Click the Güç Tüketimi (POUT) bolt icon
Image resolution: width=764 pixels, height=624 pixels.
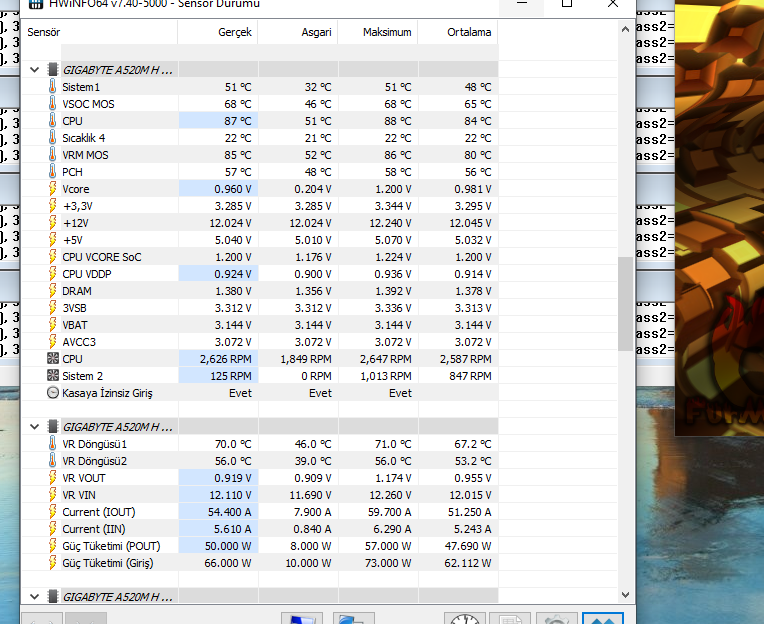[x=53, y=546]
